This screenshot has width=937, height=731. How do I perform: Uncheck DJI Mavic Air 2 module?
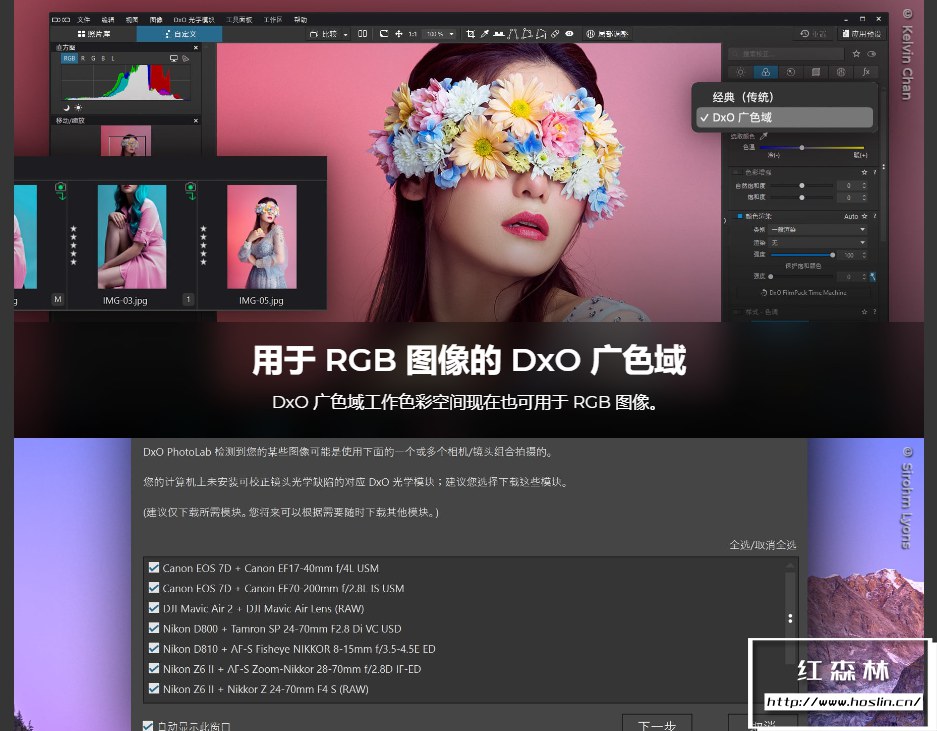(x=154, y=608)
